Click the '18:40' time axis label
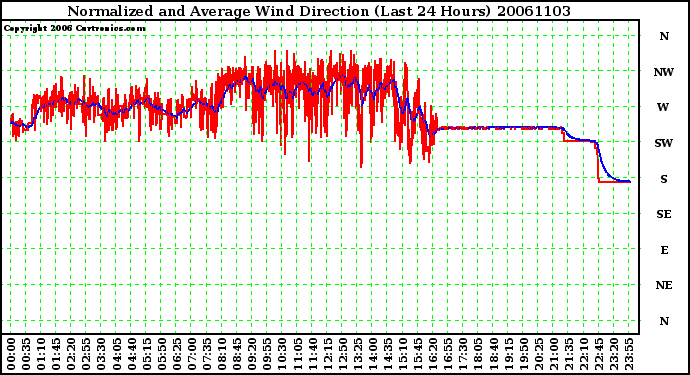The width and height of the screenshot is (690, 375). 494,354
